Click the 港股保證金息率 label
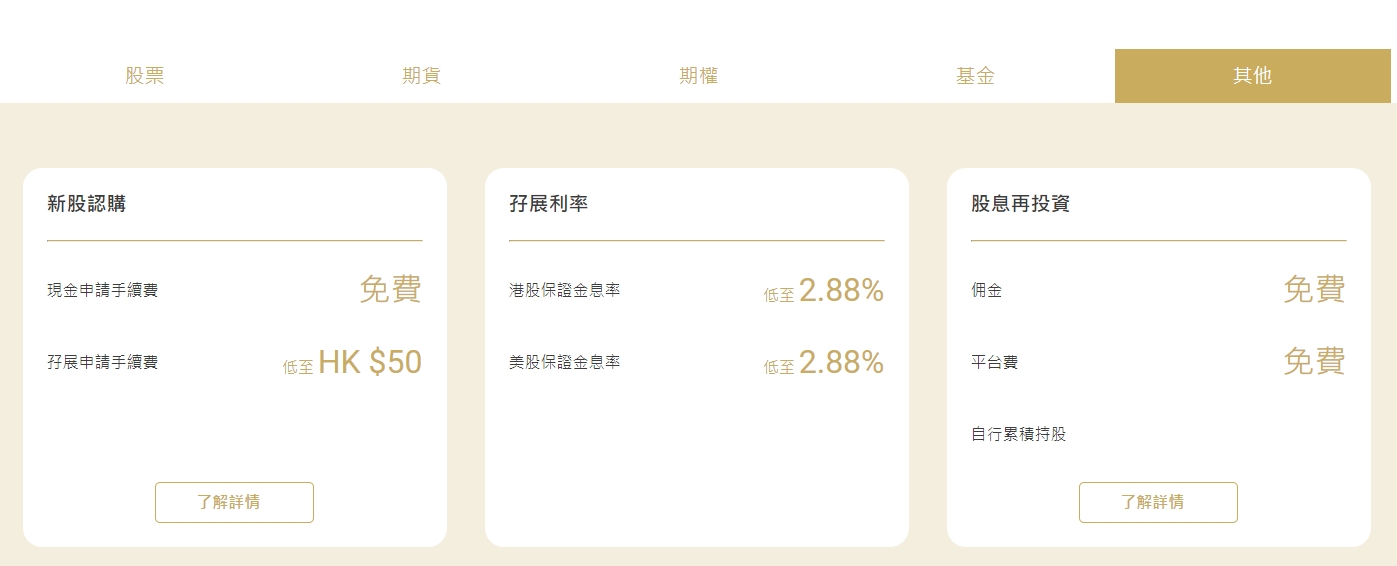This screenshot has height=566, width=1397. [x=564, y=291]
